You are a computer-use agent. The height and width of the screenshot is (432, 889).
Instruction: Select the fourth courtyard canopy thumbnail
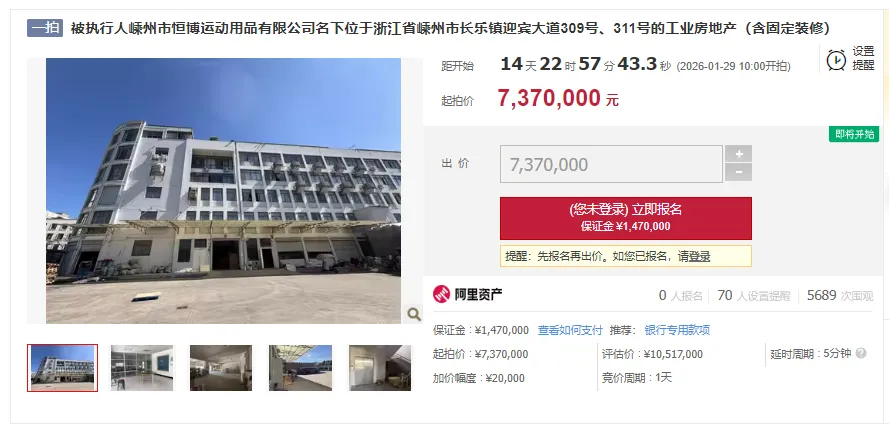[x=300, y=368]
